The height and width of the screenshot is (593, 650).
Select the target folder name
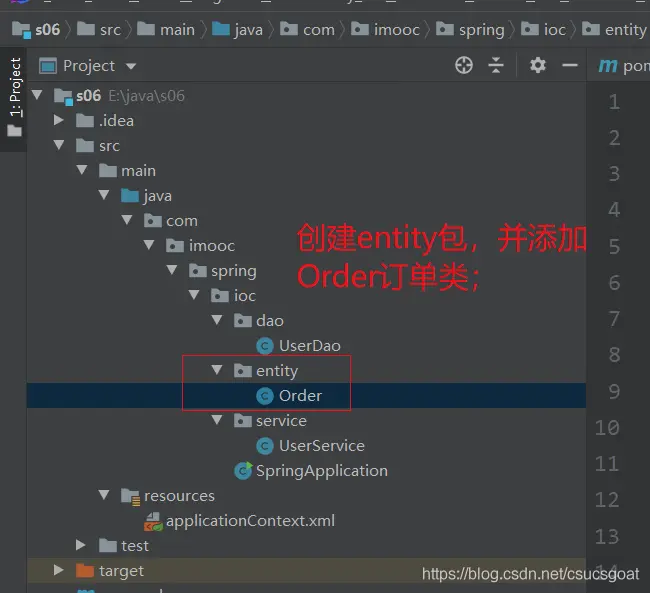121,571
